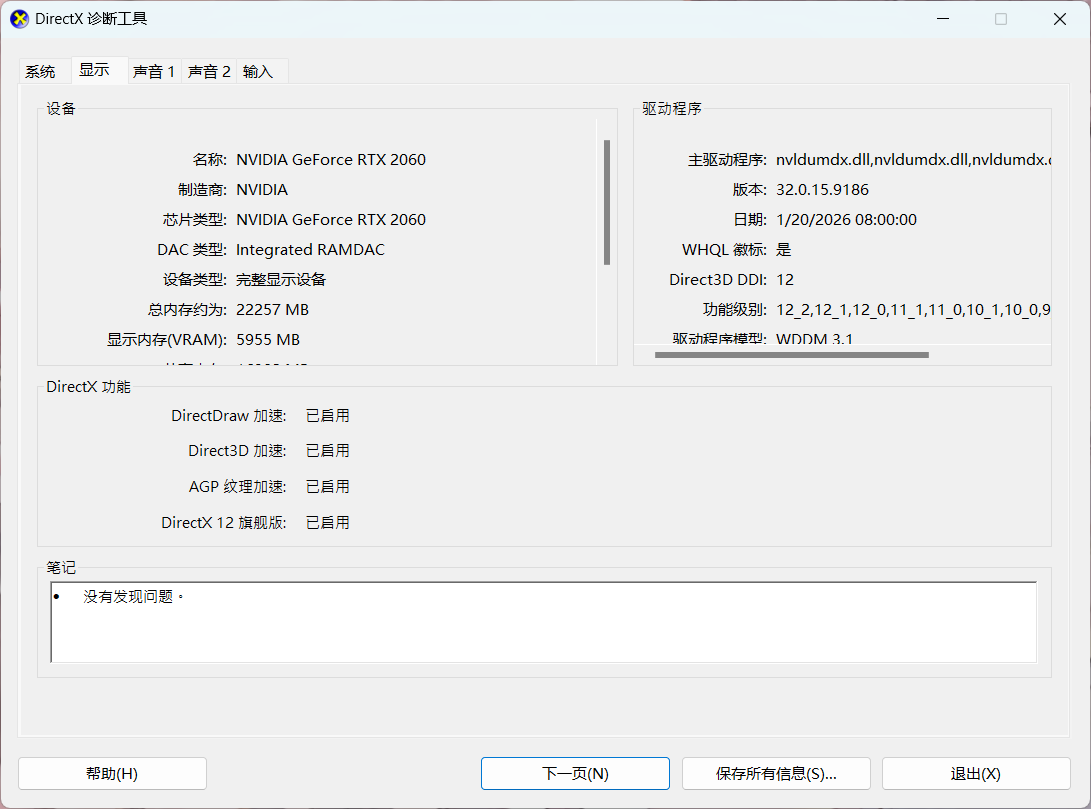This screenshot has width=1091, height=809.
Task: Click the Direct3D DDI value 12
Action: point(785,279)
